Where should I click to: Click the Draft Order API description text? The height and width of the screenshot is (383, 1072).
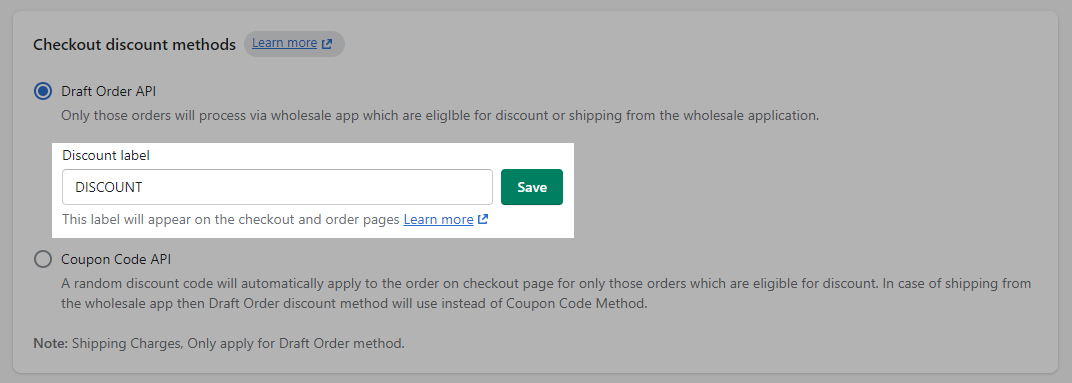coord(440,116)
